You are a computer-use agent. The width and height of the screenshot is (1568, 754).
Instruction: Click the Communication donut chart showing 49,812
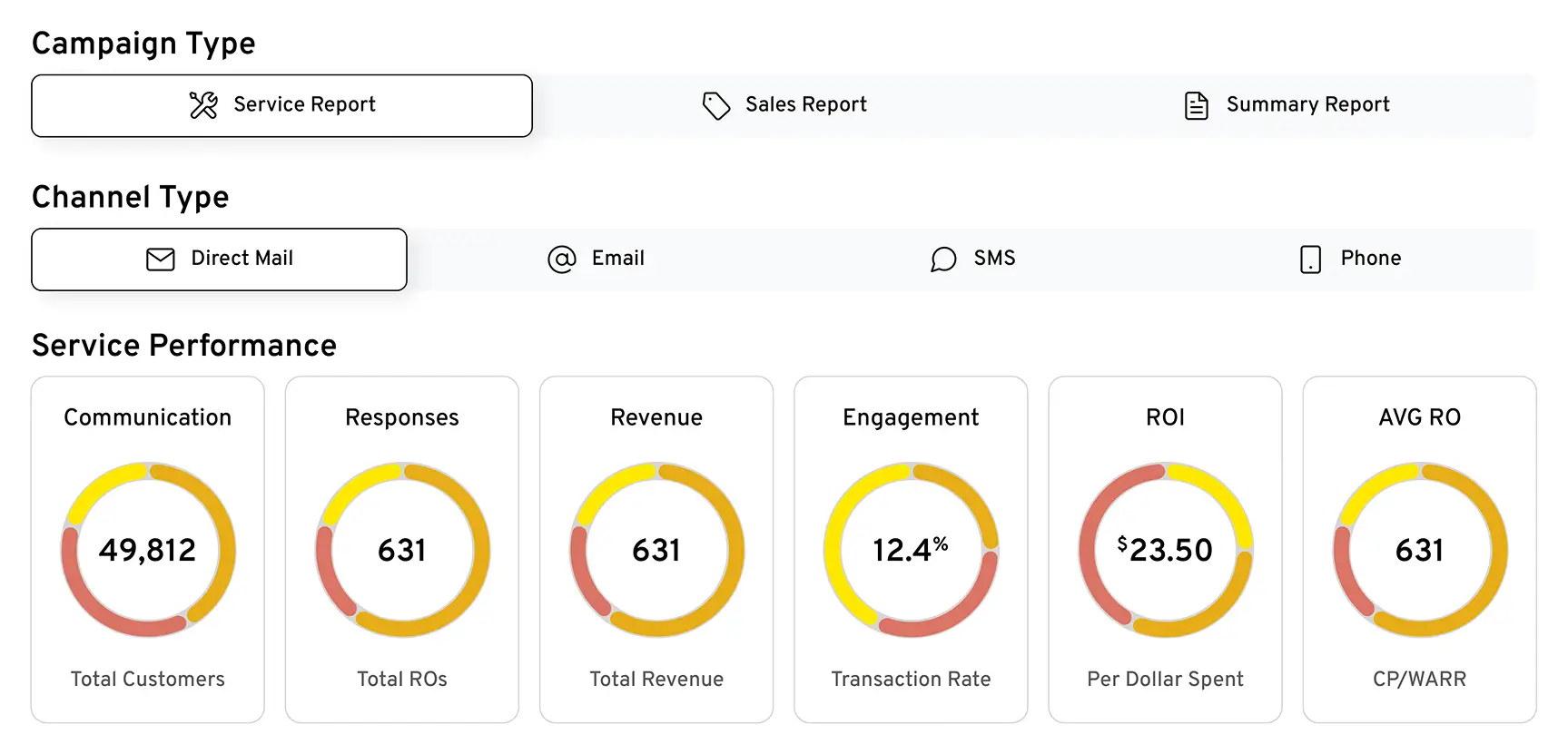(x=148, y=550)
